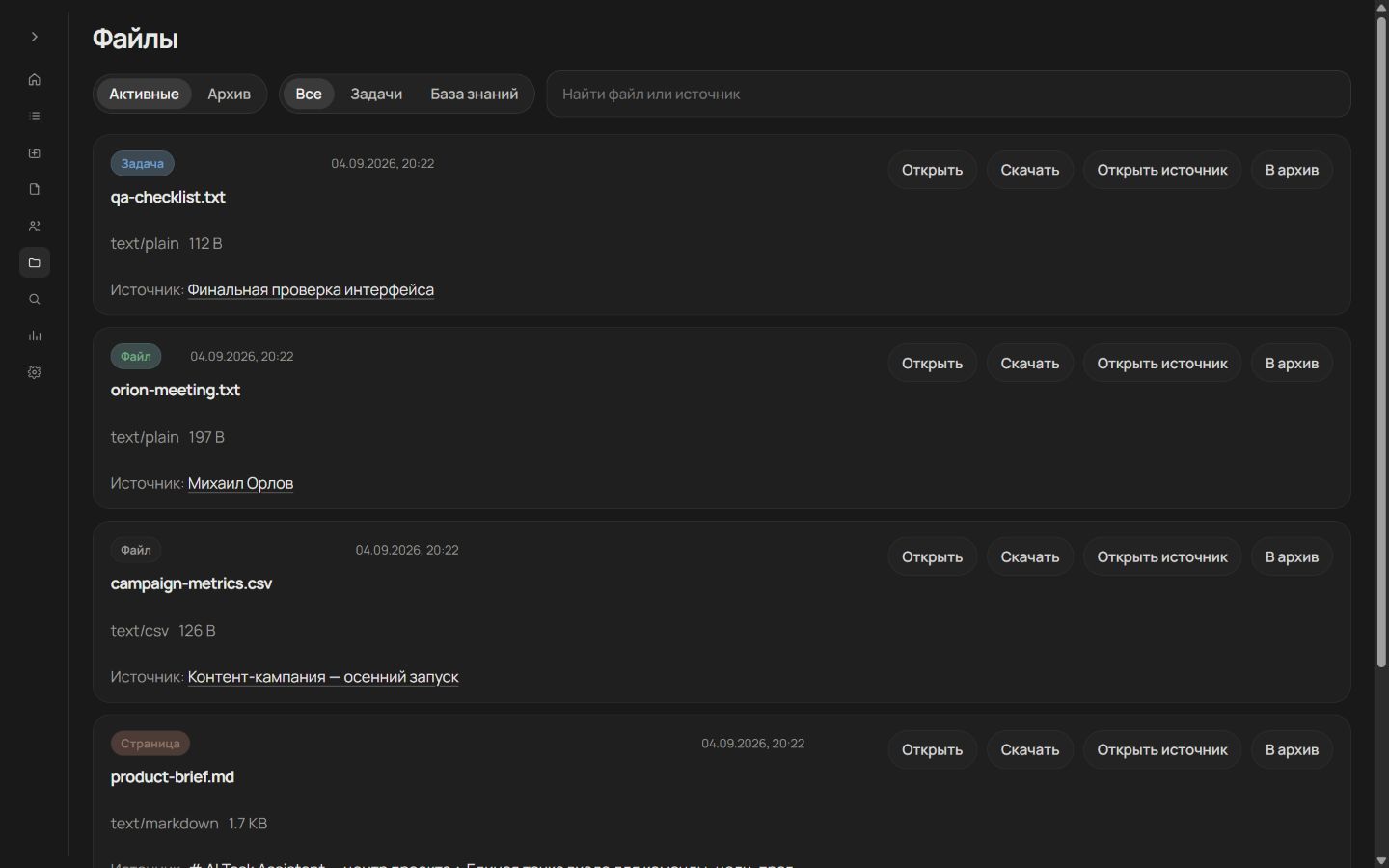The image size is (1389, 868).
Task: Open qa-checklist.txt with Открыть button
Action: click(x=932, y=170)
